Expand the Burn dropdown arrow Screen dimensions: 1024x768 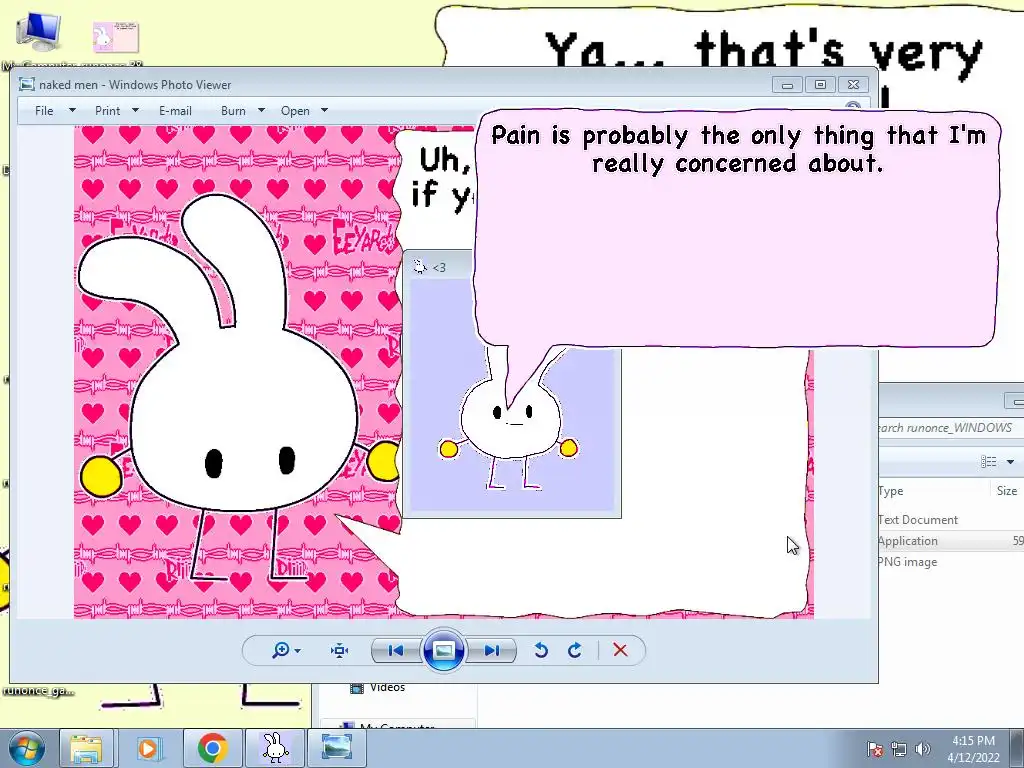[261, 110]
